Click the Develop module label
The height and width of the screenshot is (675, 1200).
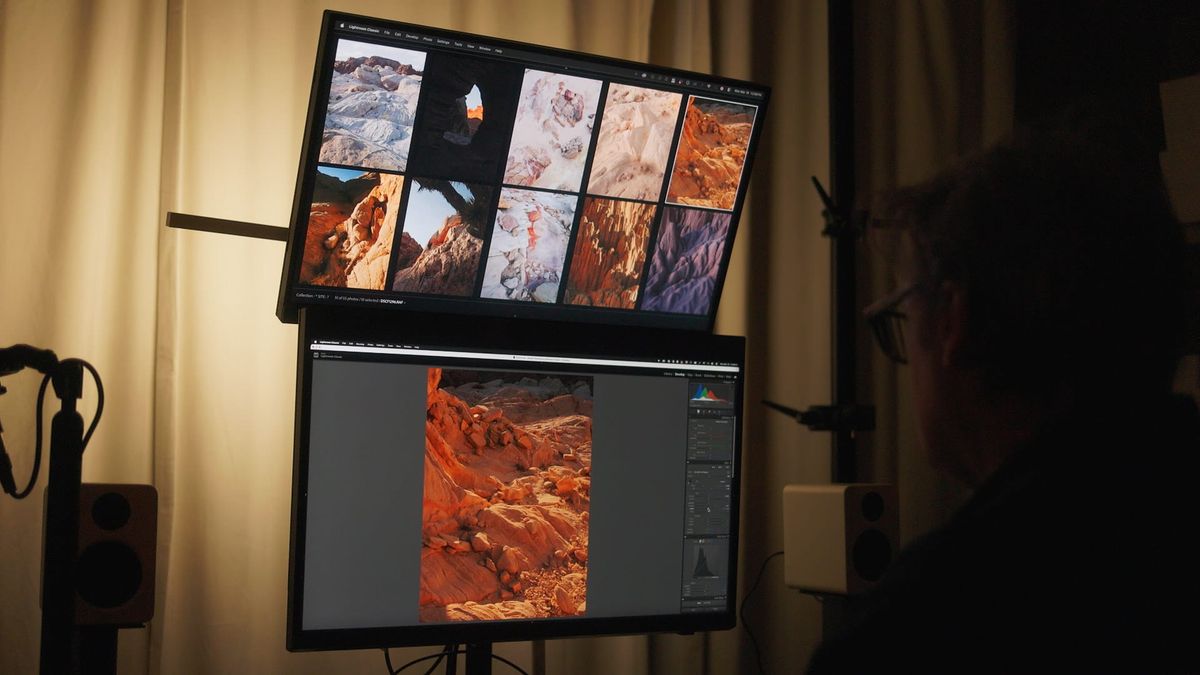pos(679,373)
